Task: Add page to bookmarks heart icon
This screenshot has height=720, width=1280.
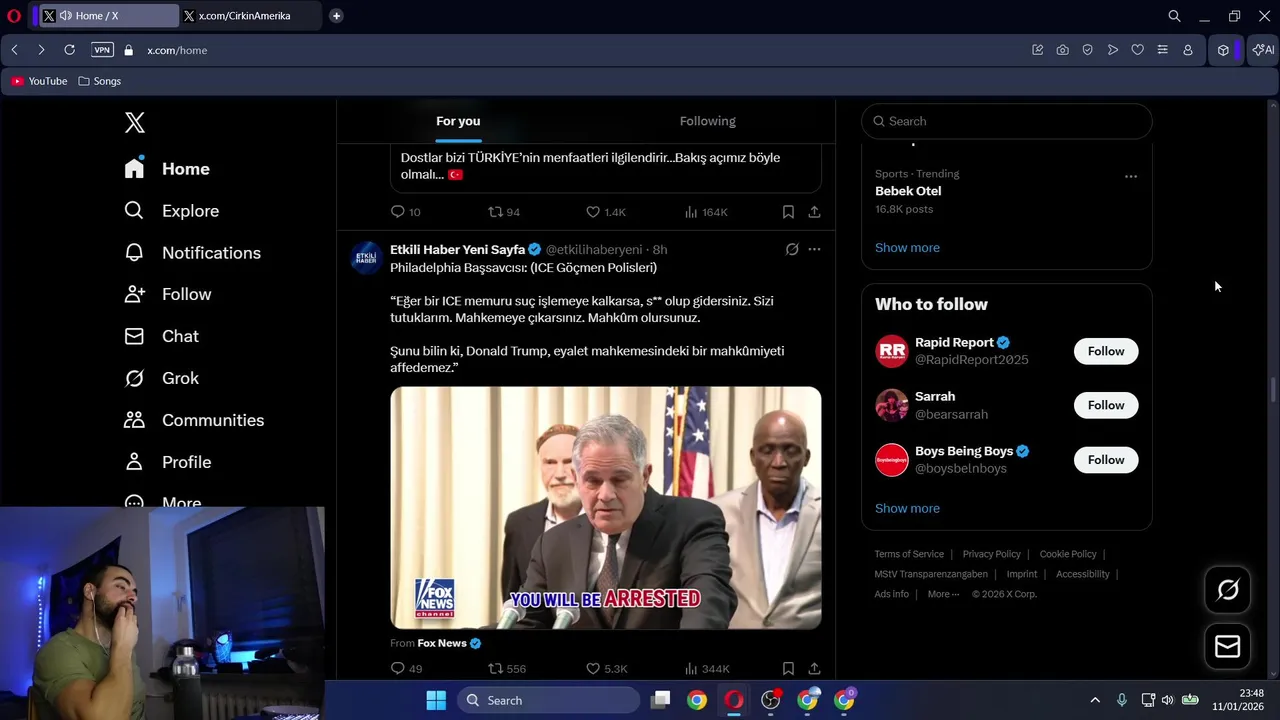Action: point(1137,50)
